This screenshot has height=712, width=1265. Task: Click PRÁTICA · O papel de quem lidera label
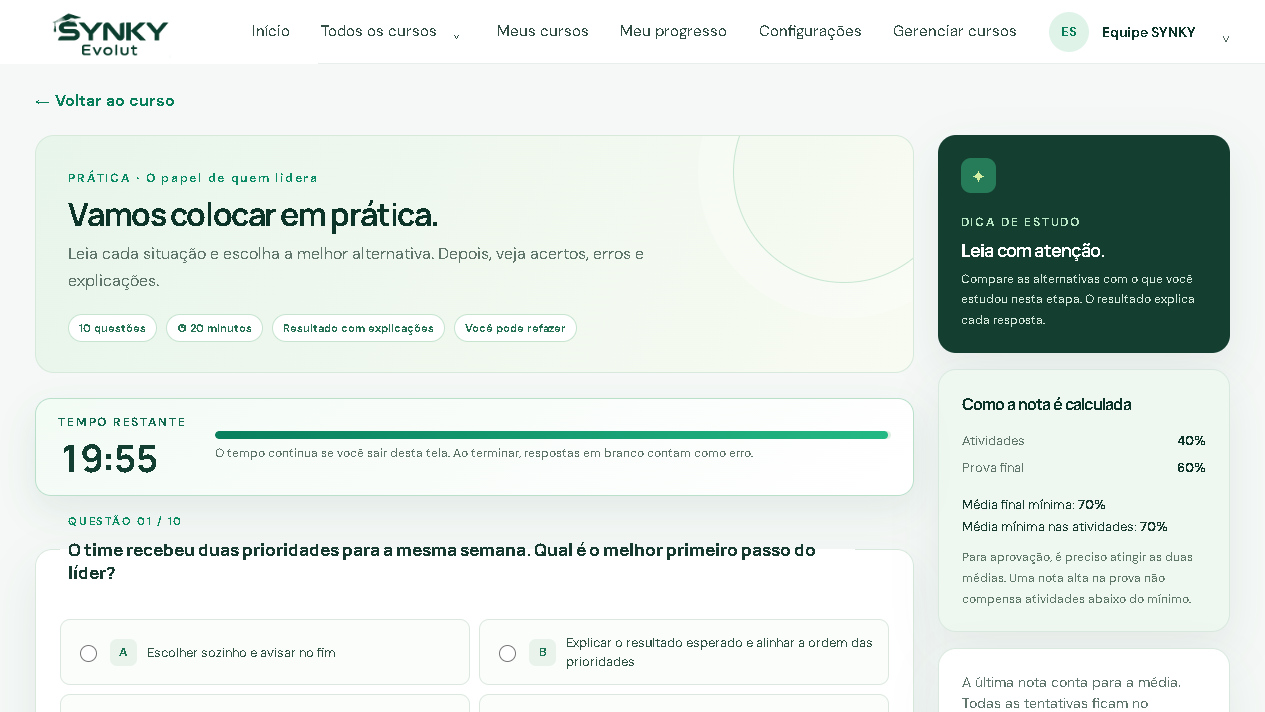(x=193, y=178)
